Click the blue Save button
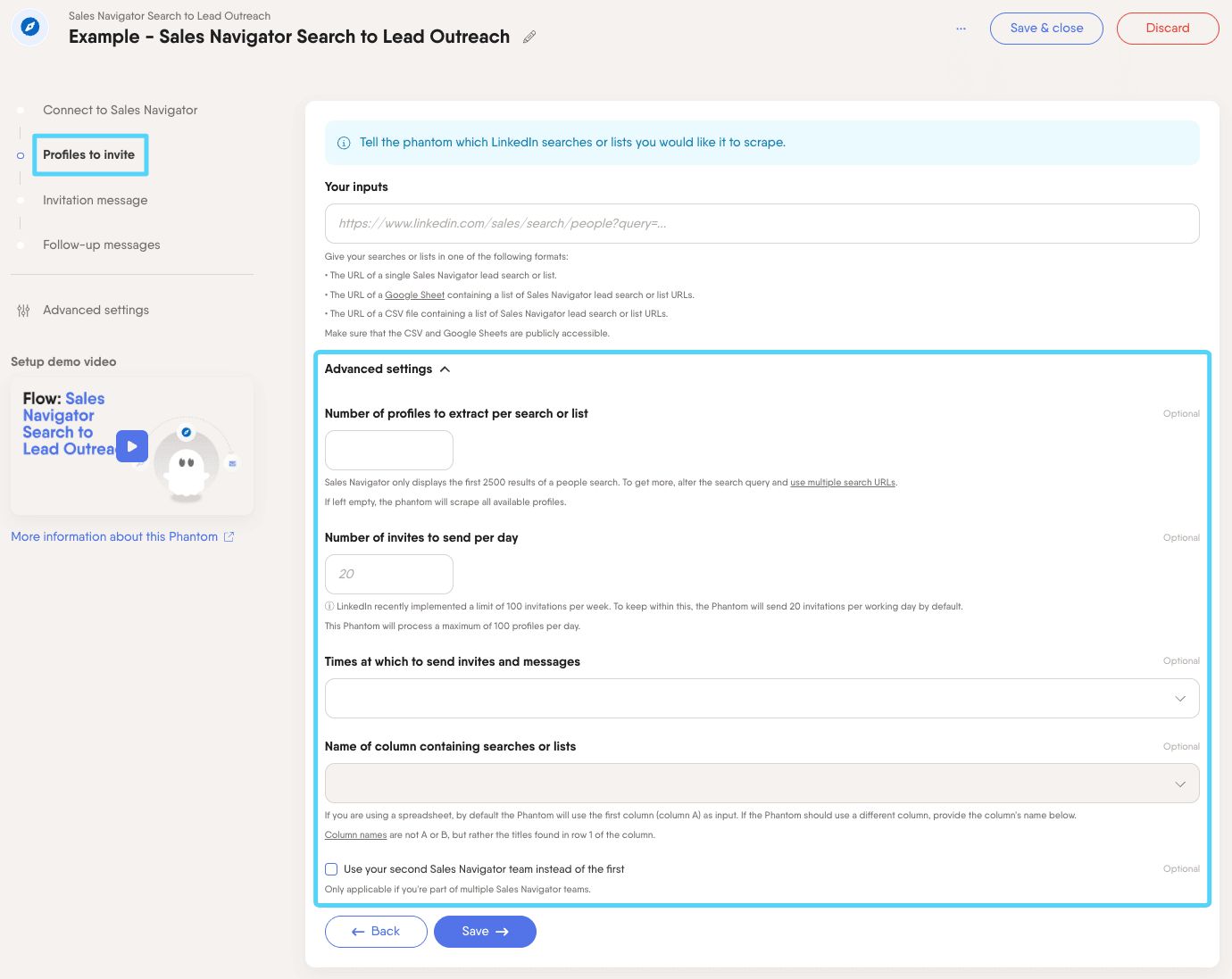This screenshot has width=1232, height=979. pyautogui.click(x=485, y=931)
